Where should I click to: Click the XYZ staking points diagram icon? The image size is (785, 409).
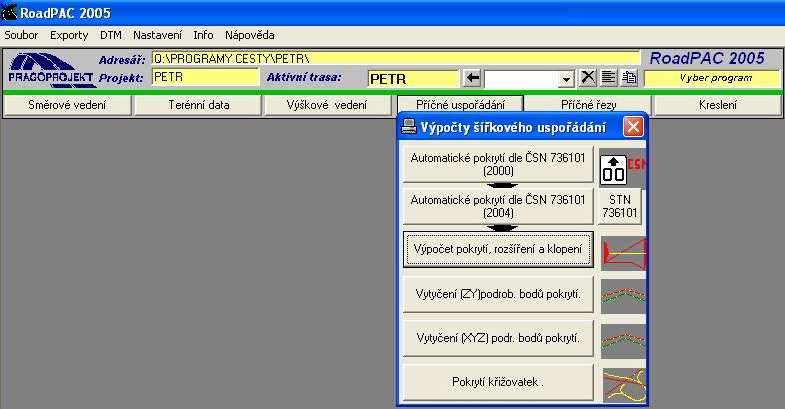pyautogui.click(x=624, y=341)
